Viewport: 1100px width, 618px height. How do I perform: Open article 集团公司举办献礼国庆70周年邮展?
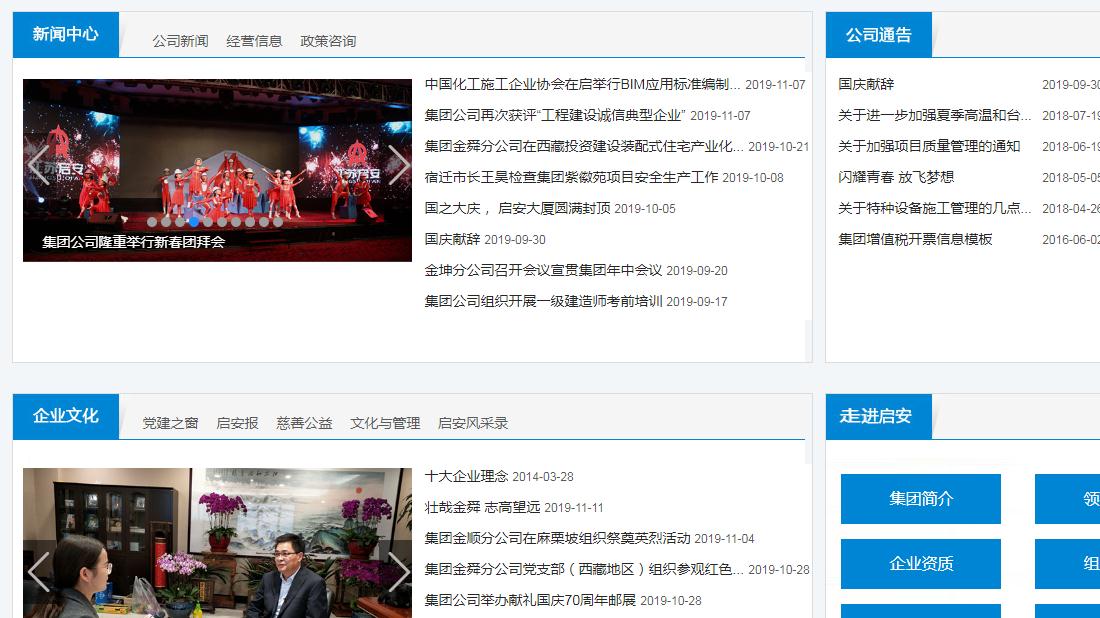pos(530,600)
